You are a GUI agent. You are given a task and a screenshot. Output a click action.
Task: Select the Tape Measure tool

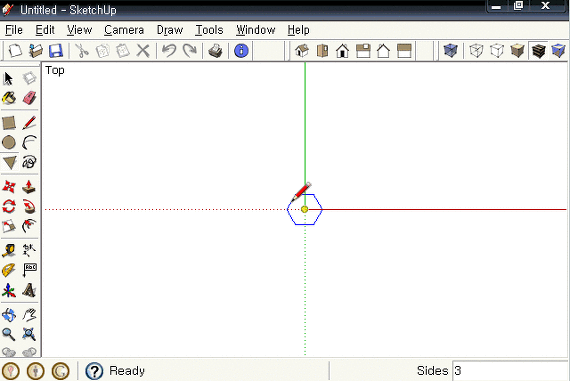[x=9, y=250]
